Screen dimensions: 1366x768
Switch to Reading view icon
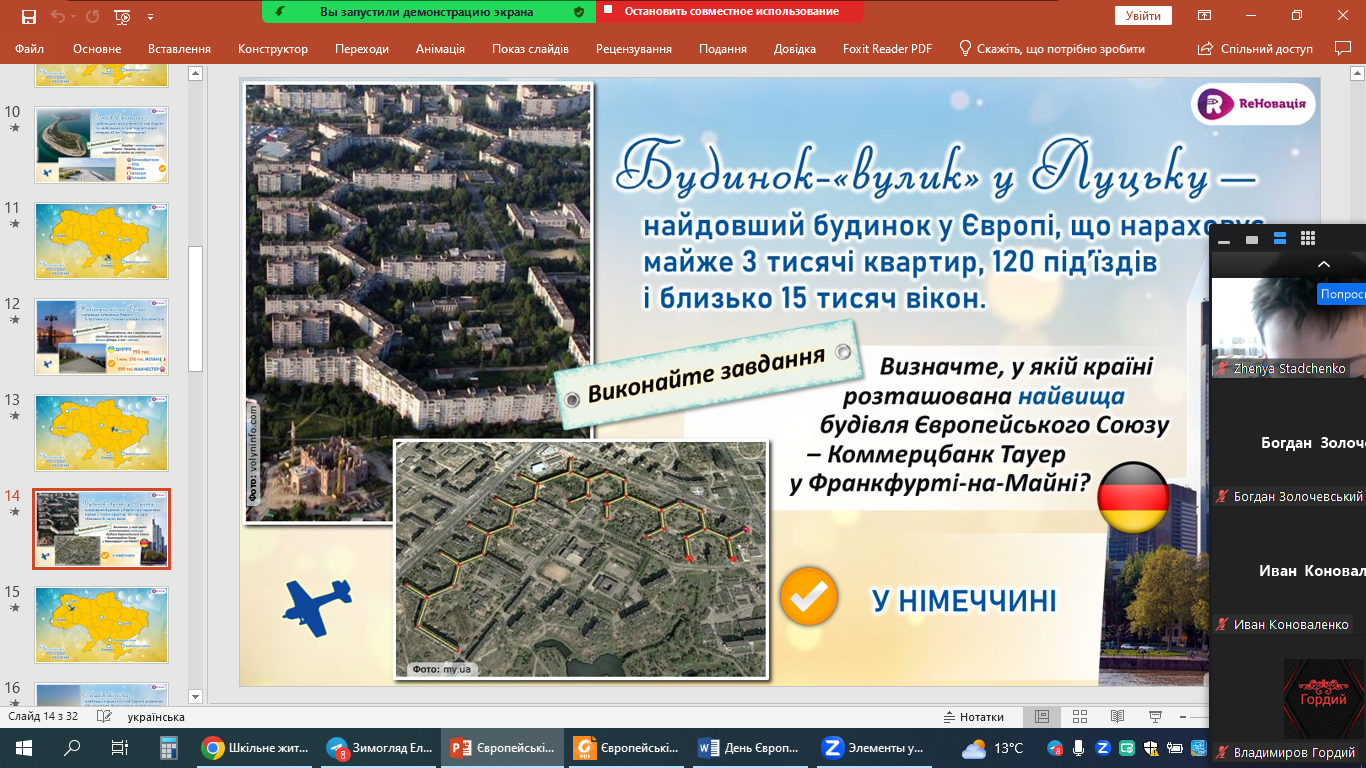1117,717
